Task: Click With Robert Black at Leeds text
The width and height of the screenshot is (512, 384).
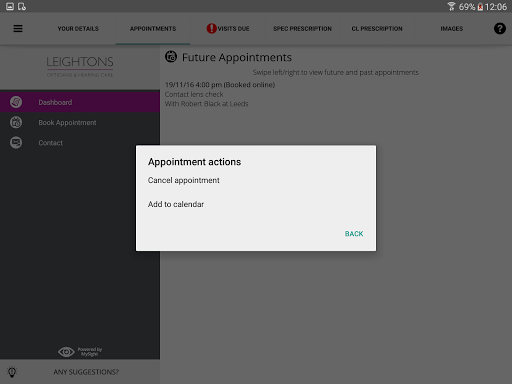Action: 207,104
